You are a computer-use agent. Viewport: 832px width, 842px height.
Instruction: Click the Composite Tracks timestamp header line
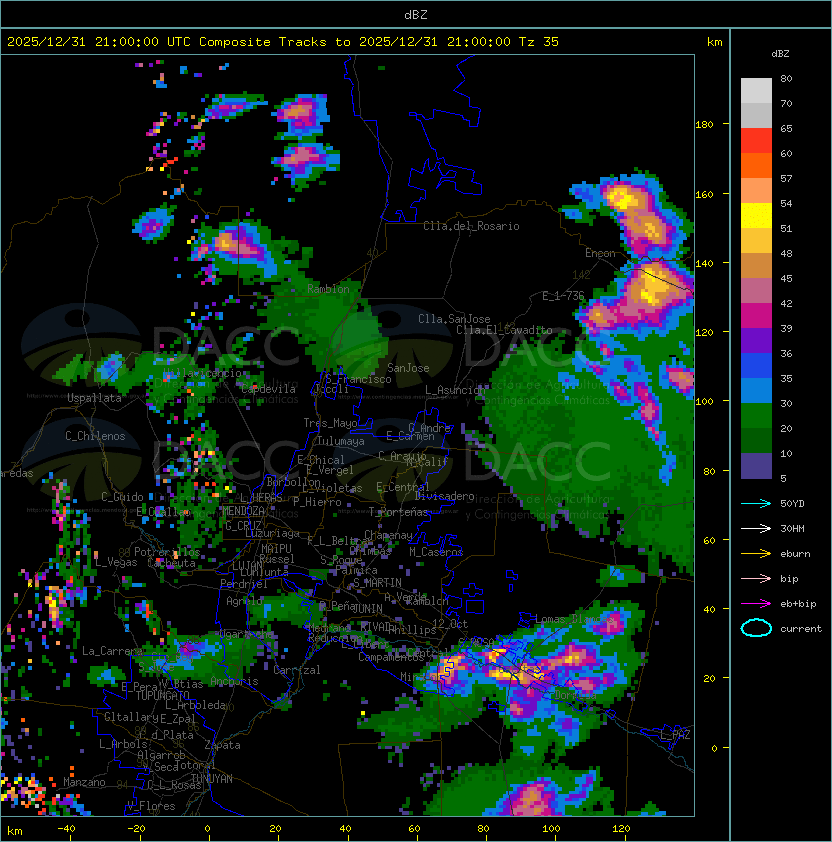tap(283, 42)
